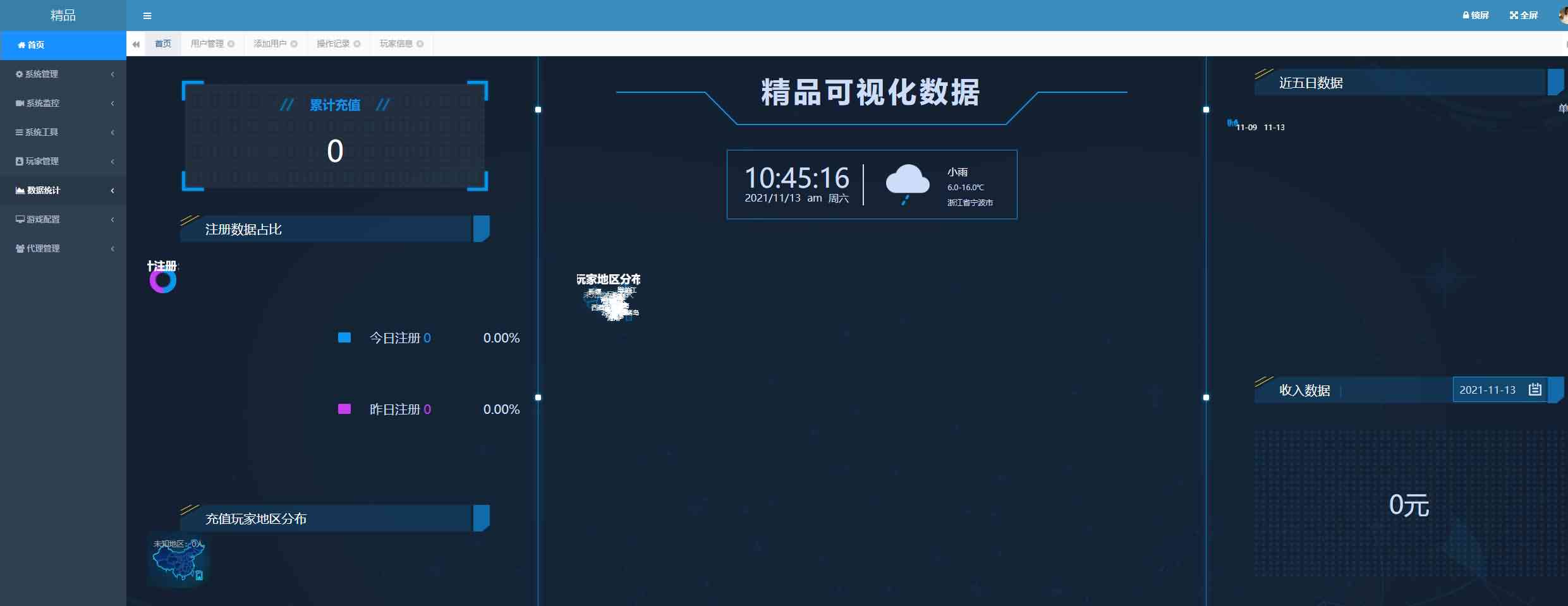The width and height of the screenshot is (1568, 606).
Task: Click the 2021-11-13 date input field
Action: point(1488,390)
